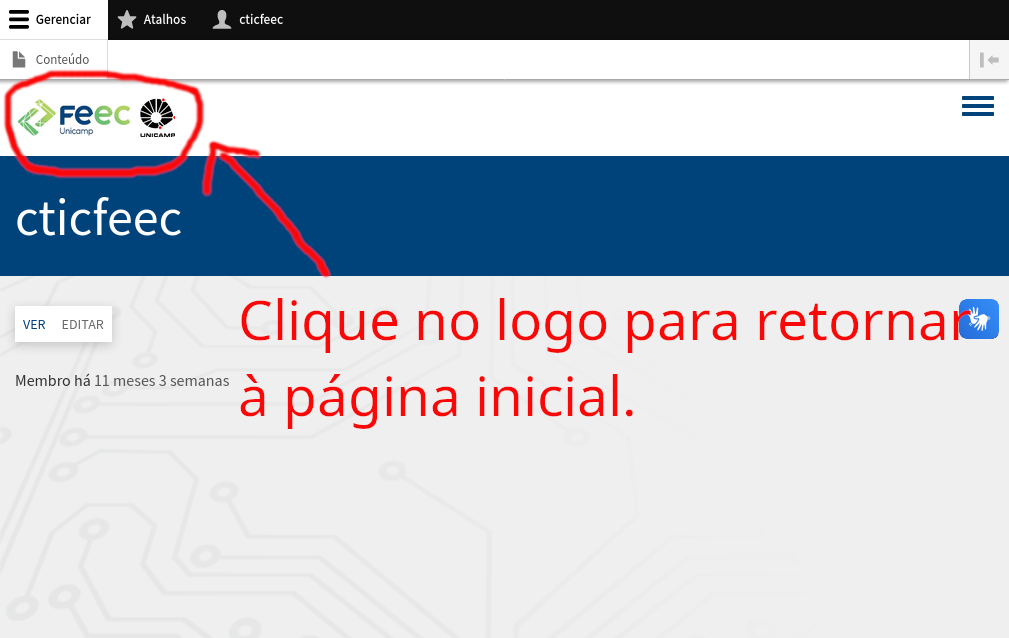Screen dimensions: 1009x638
Task: Click the document icon next to Conteúdo
Action: pyautogui.click(x=19, y=59)
